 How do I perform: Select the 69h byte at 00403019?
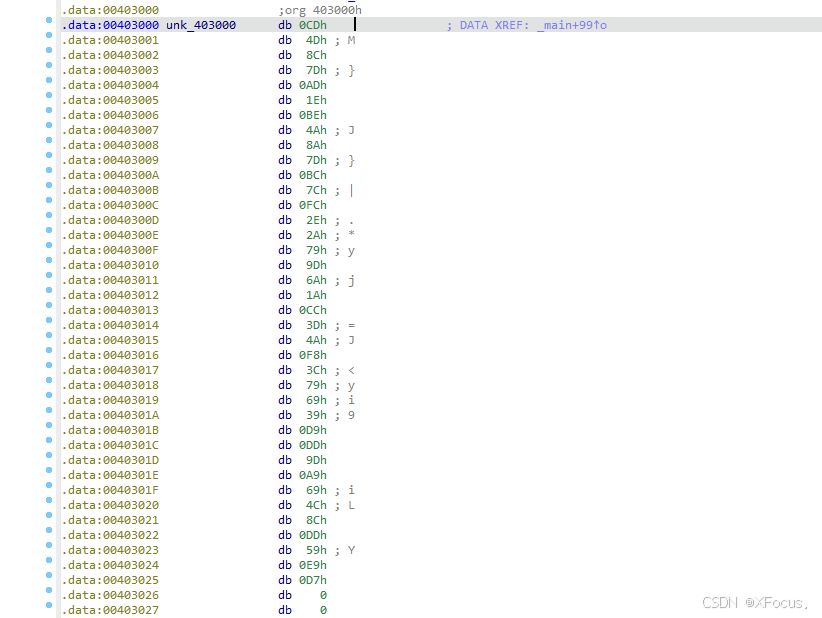coord(316,400)
